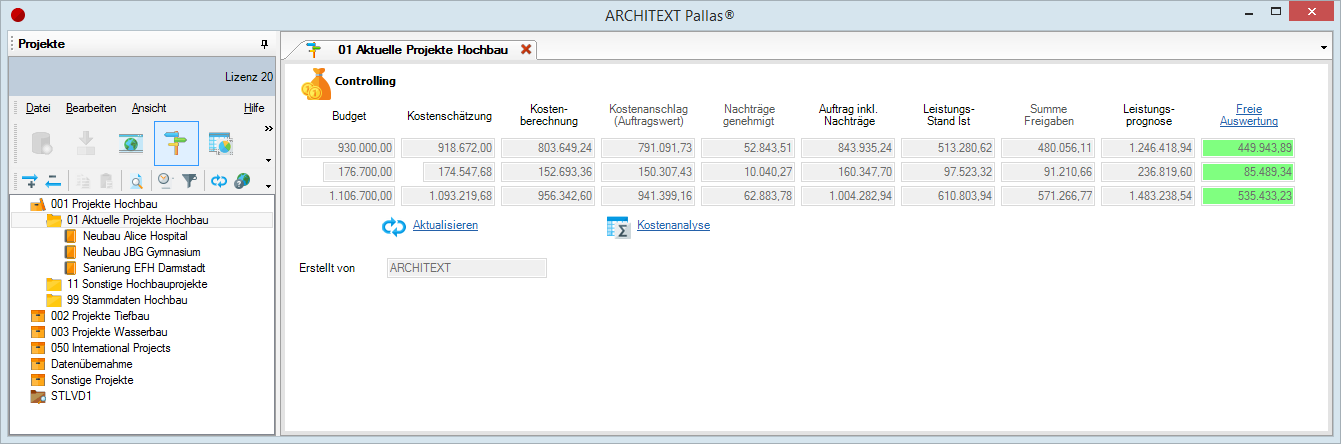1341x444 pixels.
Task: Open the Datei menu
Action: (38, 108)
